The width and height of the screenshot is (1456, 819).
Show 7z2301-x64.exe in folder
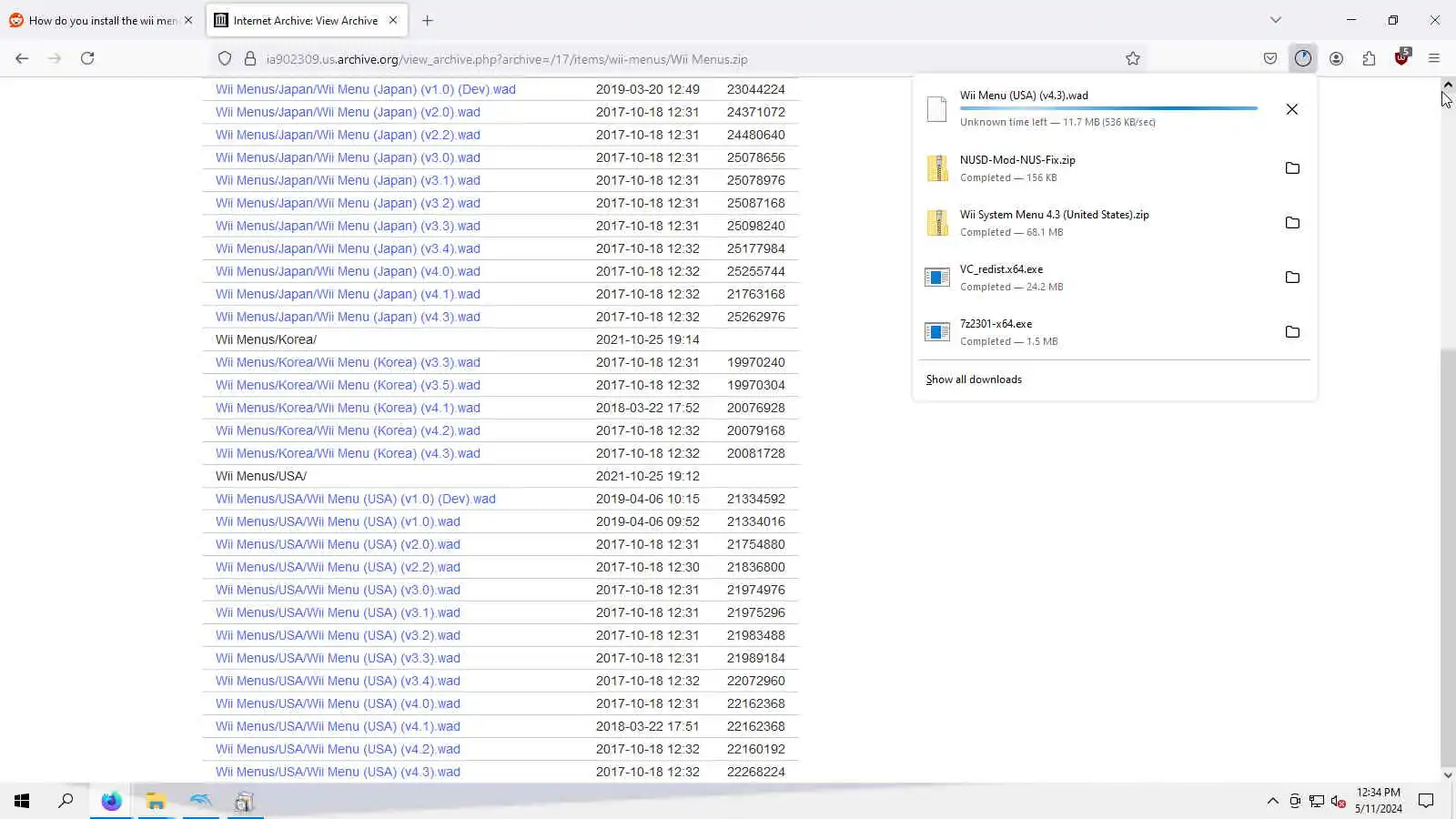click(x=1292, y=332)
